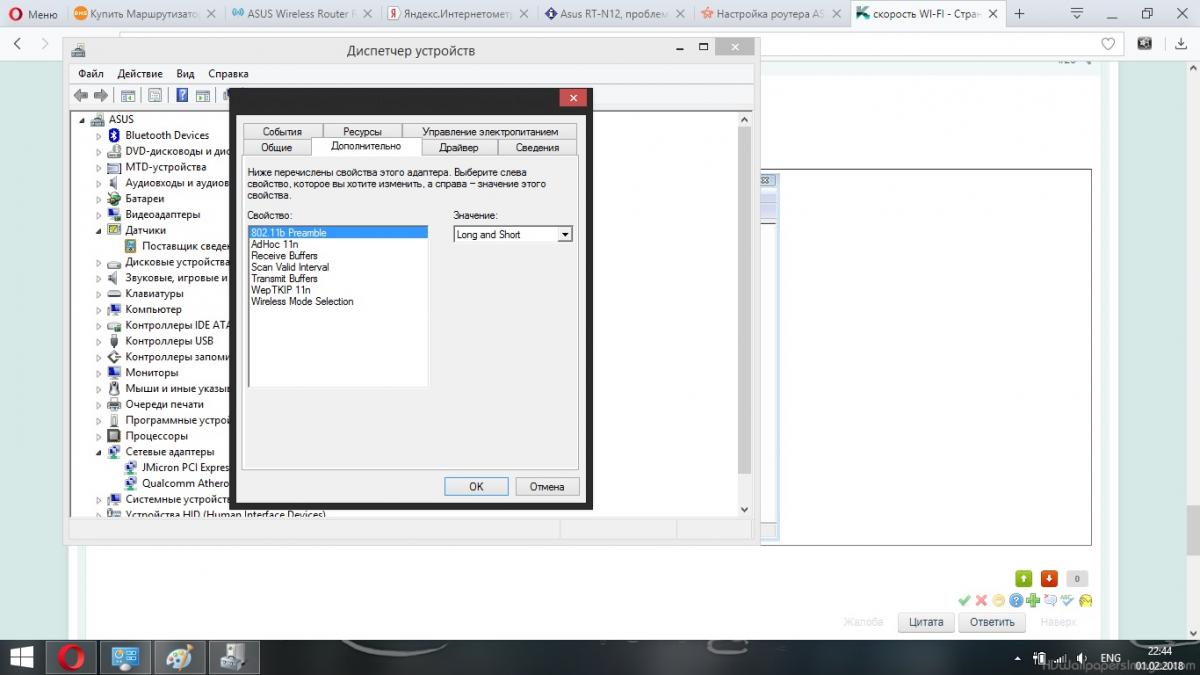Click the Цитата button
Viewport: 1200px width, 675px height.
pyautogui.click(x=926, y=622)
